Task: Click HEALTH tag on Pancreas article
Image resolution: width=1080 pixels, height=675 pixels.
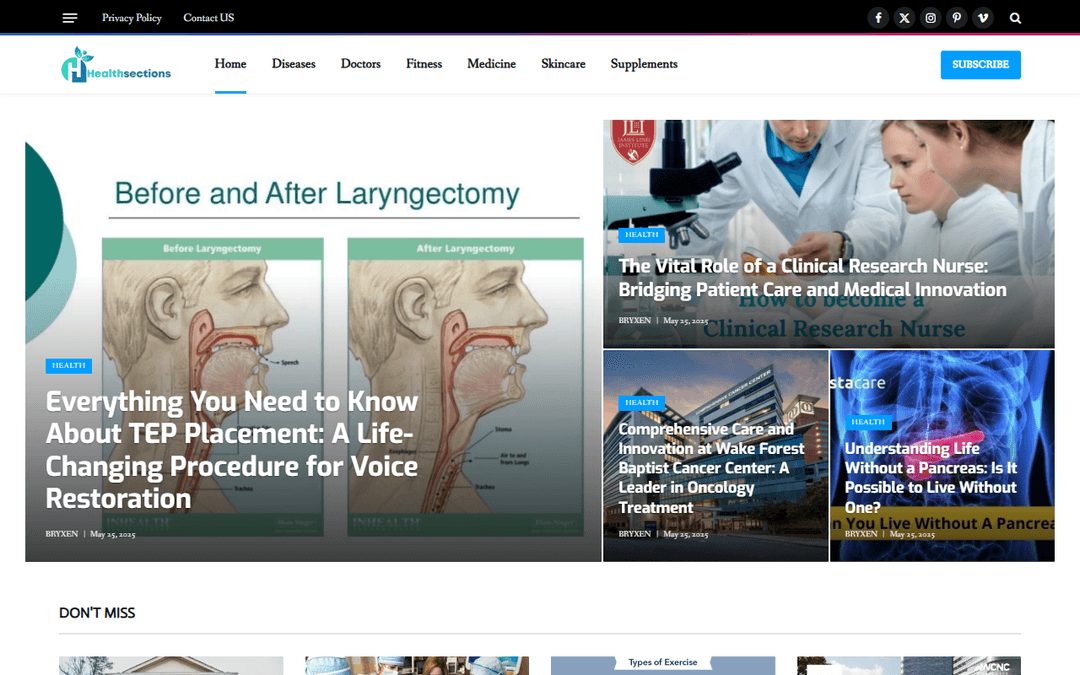Action: tap(868, 422)
